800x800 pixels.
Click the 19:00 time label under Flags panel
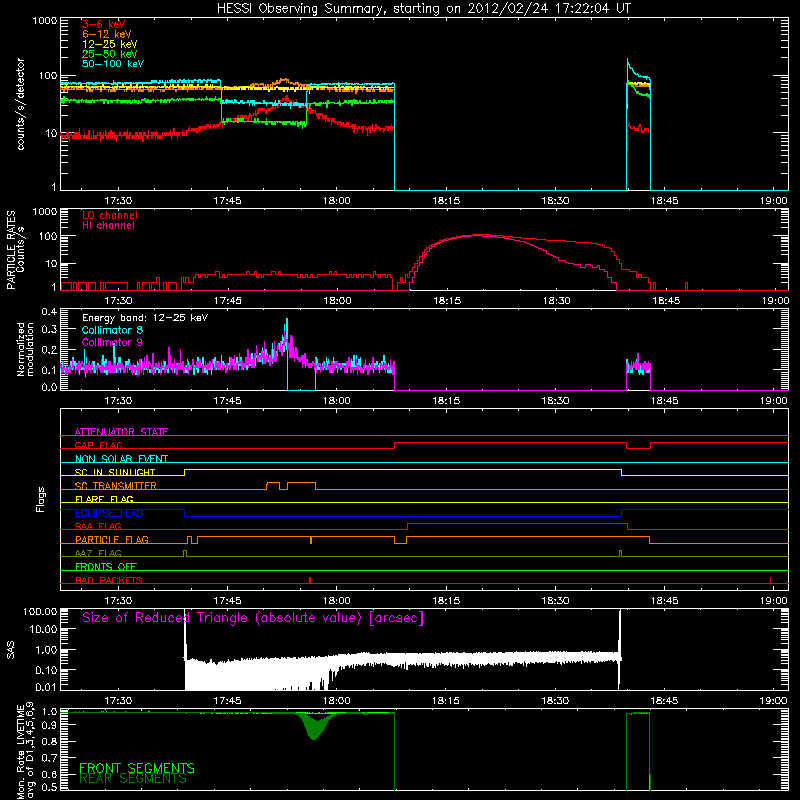point(773,601)
